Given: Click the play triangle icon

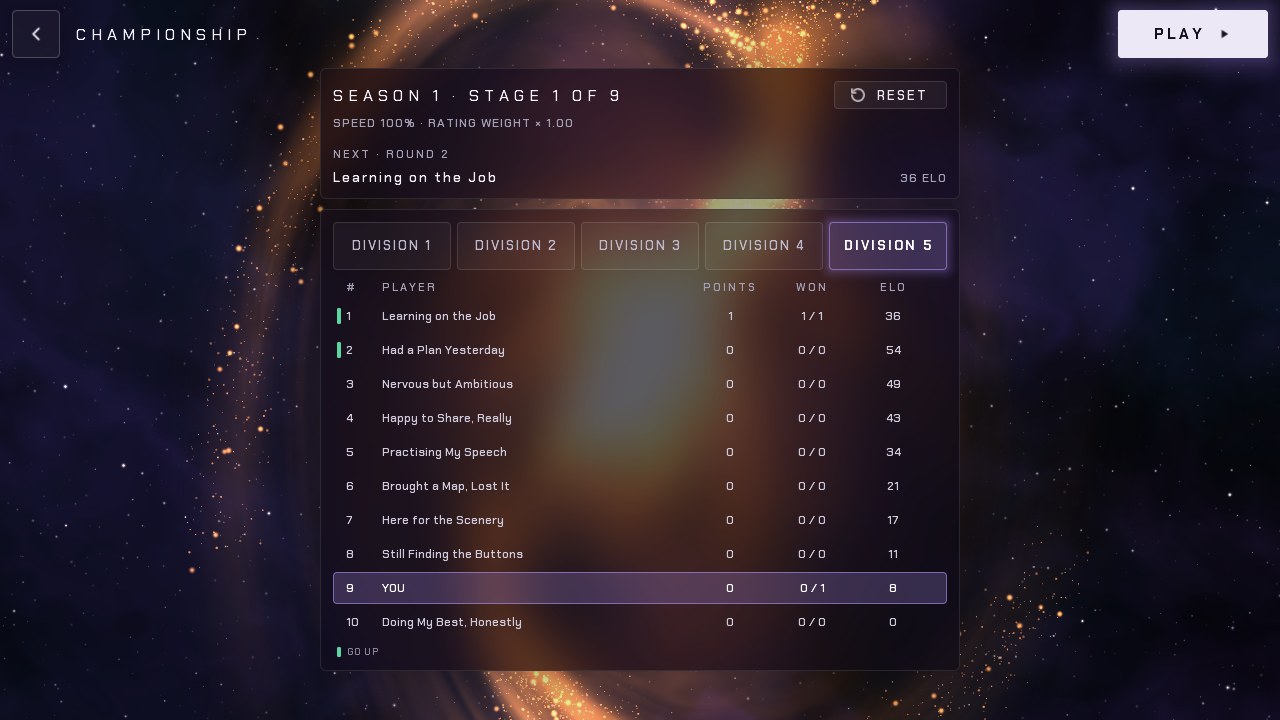Looking at the screenshot, I should click(1225, 34).
